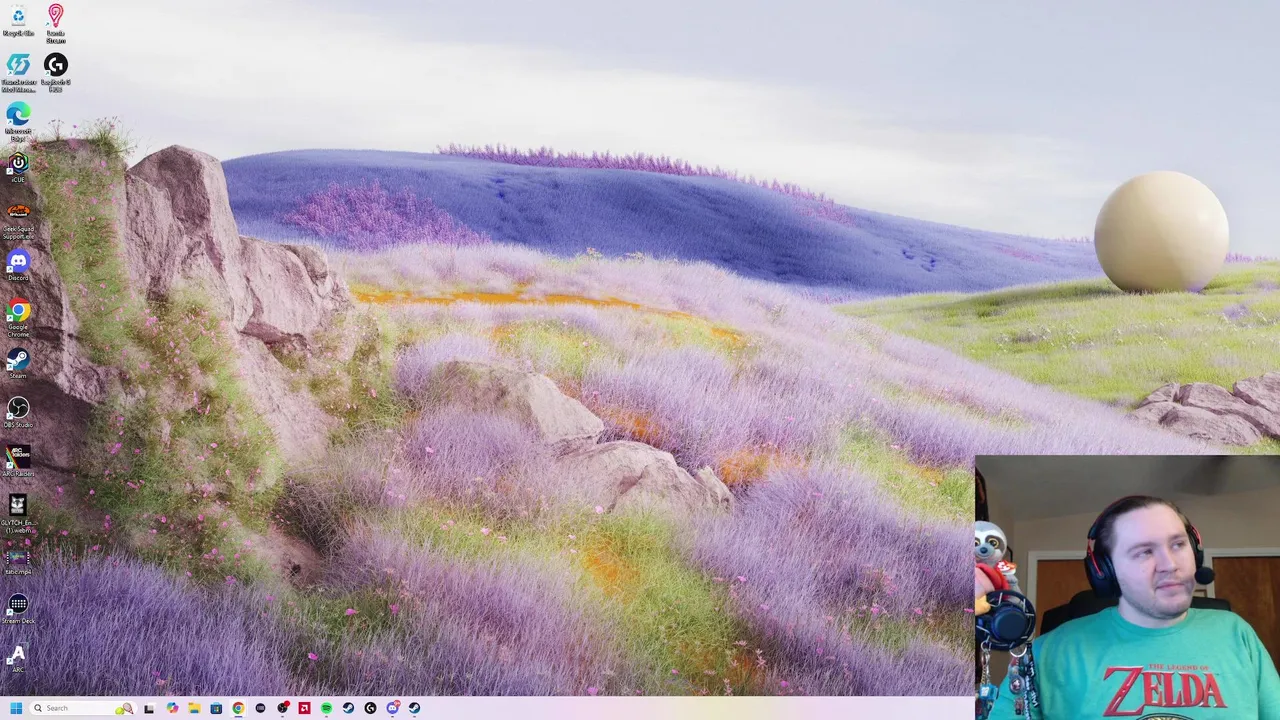Open the last Steam icon in the taskbar

coord(414,708)
